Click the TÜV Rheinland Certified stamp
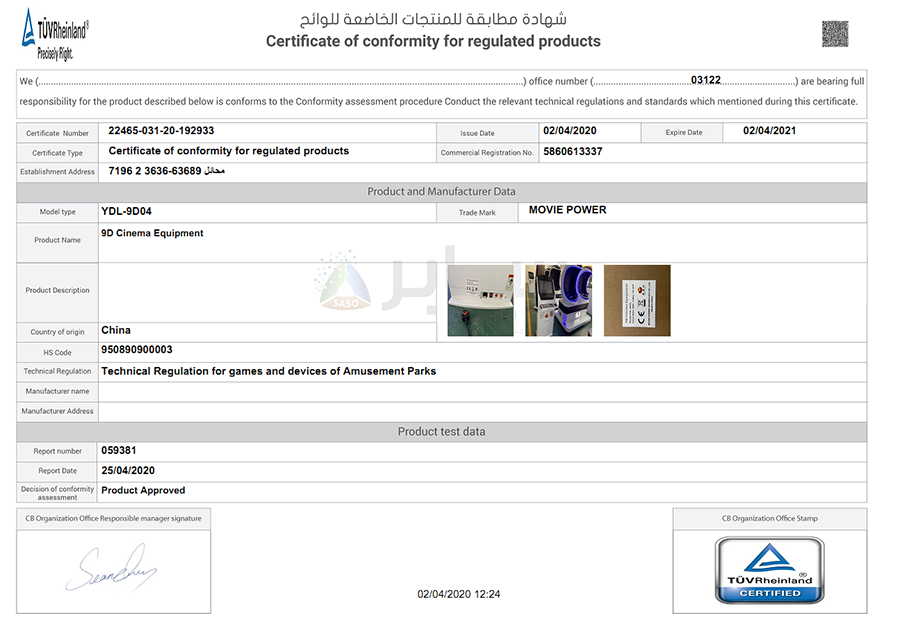The image size is (900, 636). coord(769,570)
